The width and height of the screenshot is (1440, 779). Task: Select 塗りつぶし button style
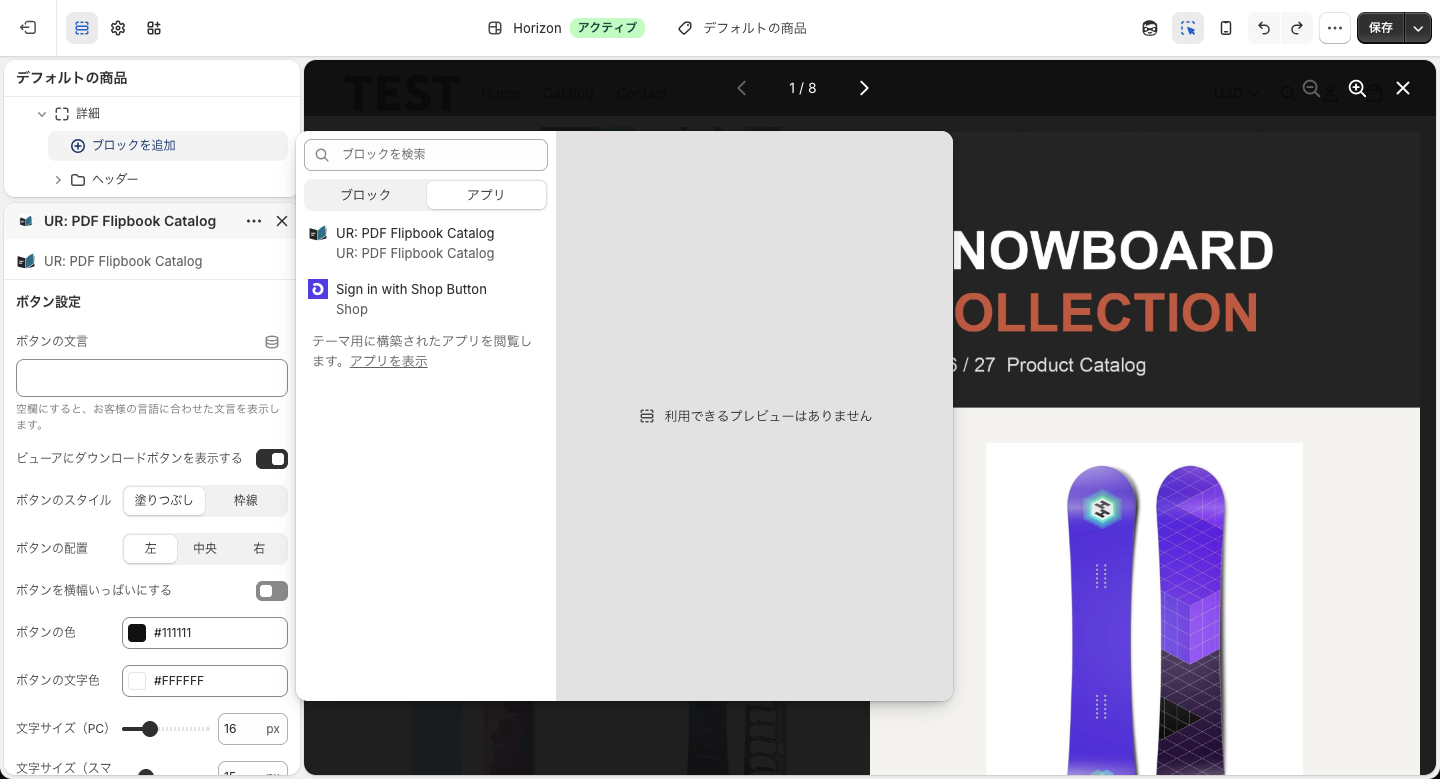coord(164,500)
